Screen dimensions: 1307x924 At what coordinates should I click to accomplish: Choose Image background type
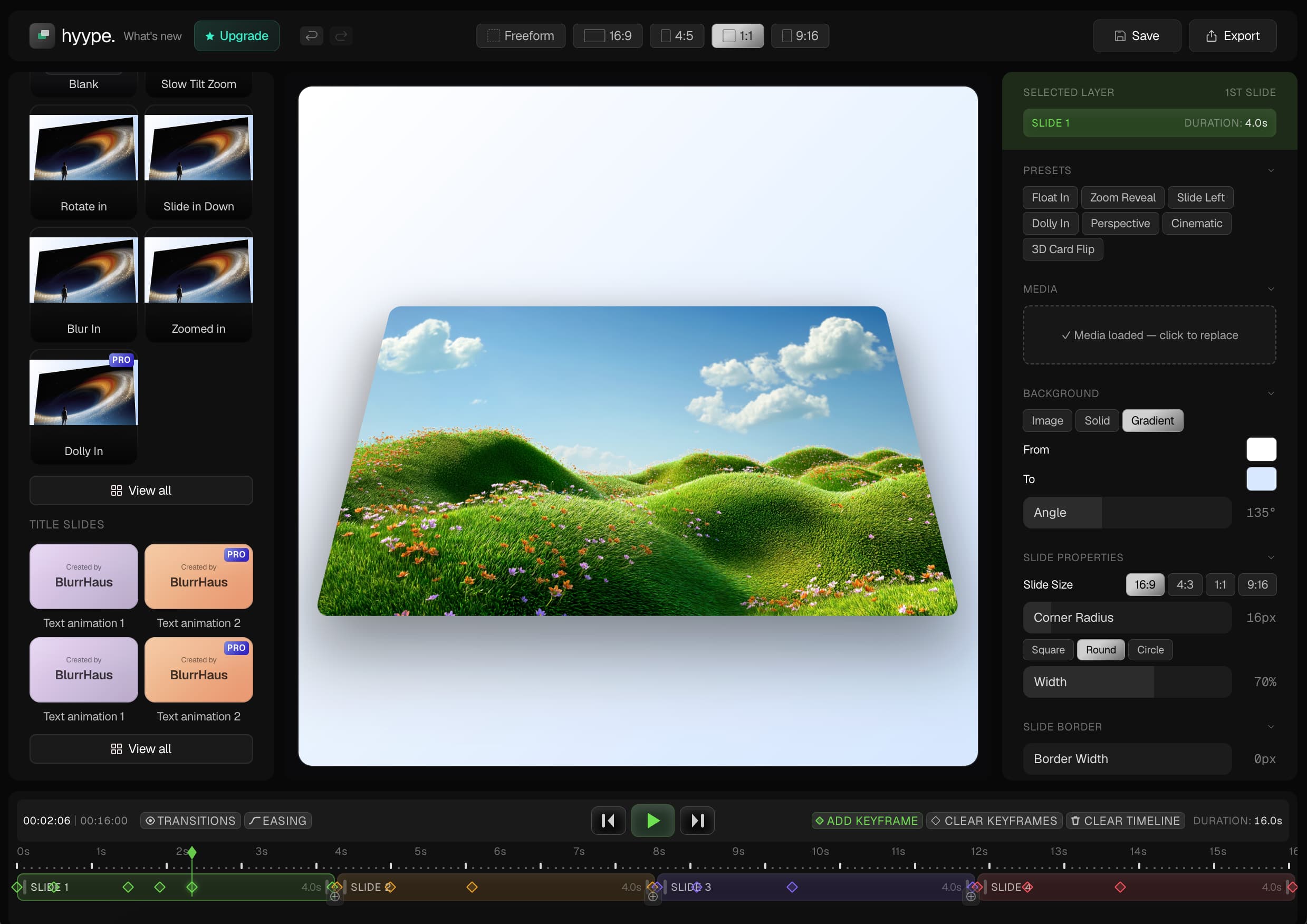pos(1047,420)
